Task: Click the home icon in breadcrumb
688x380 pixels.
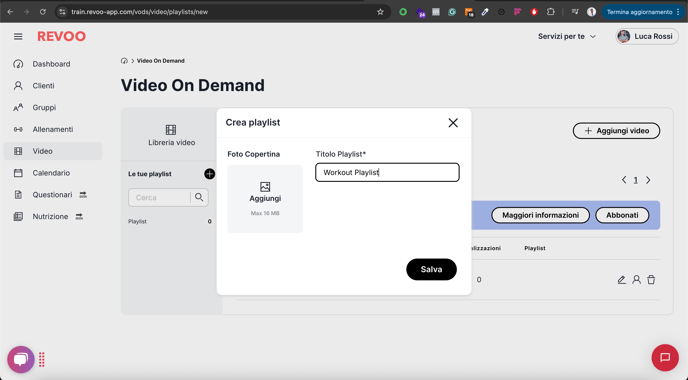Action: 124,61
